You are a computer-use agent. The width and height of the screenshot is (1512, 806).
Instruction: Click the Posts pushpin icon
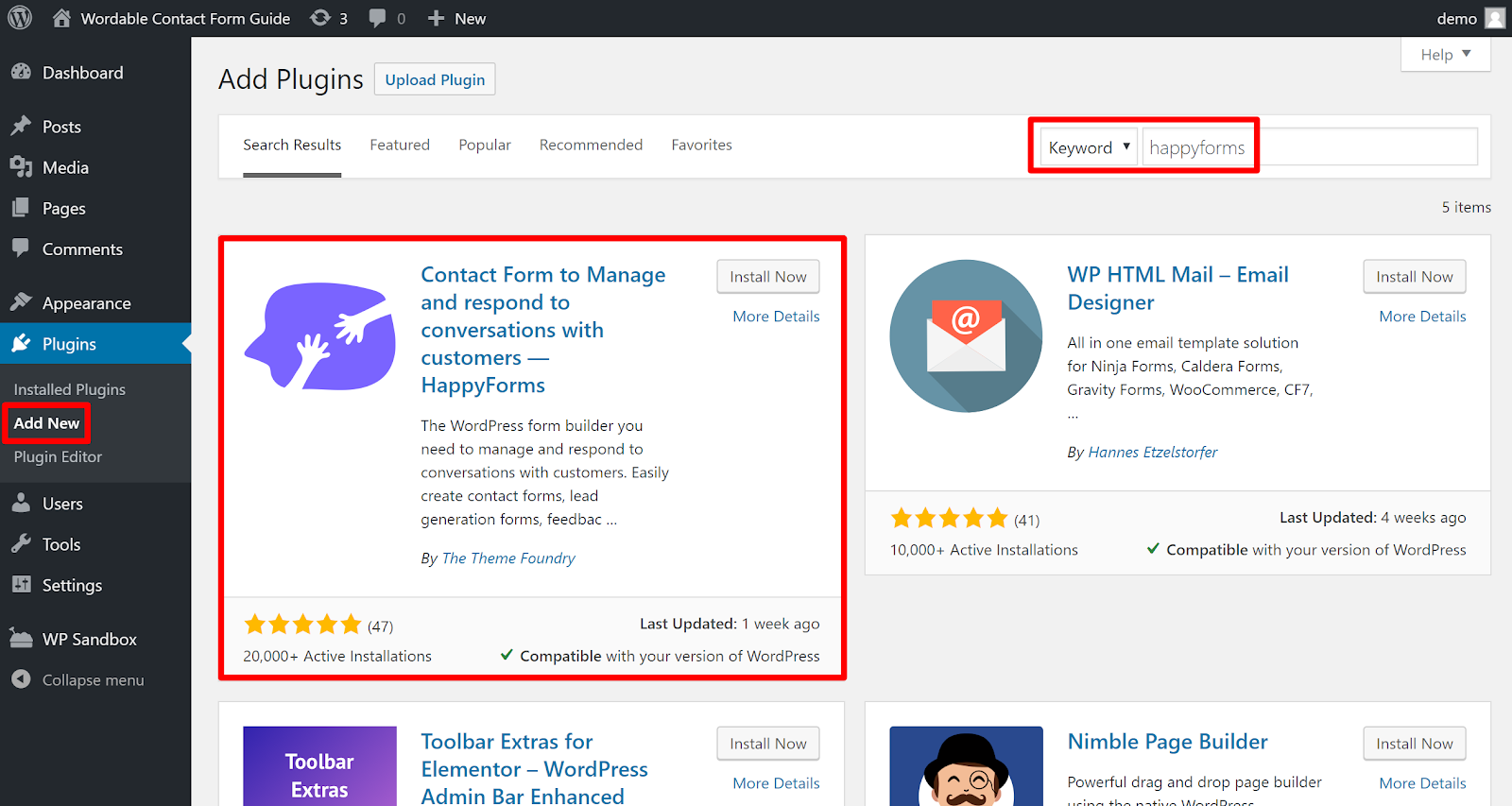(x=21, y=126)
